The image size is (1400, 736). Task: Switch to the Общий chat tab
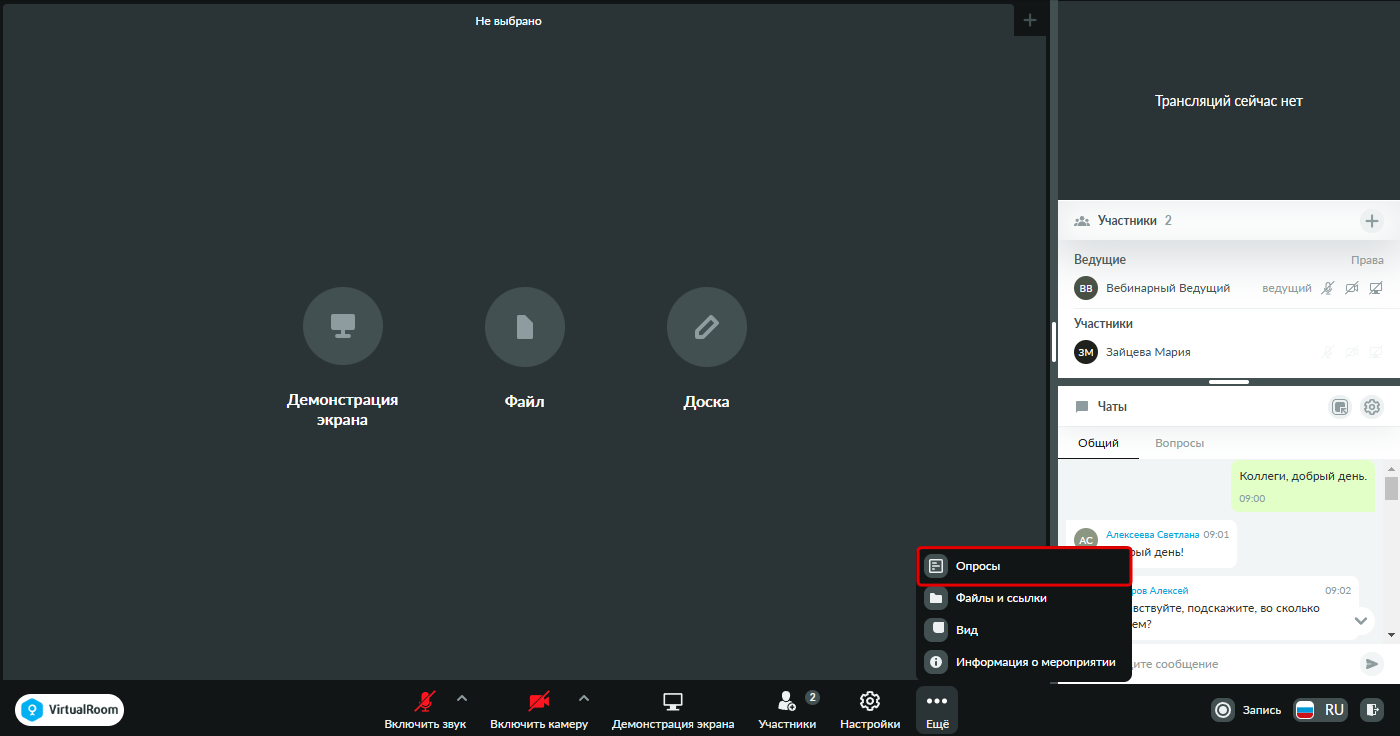[1098, 443]
